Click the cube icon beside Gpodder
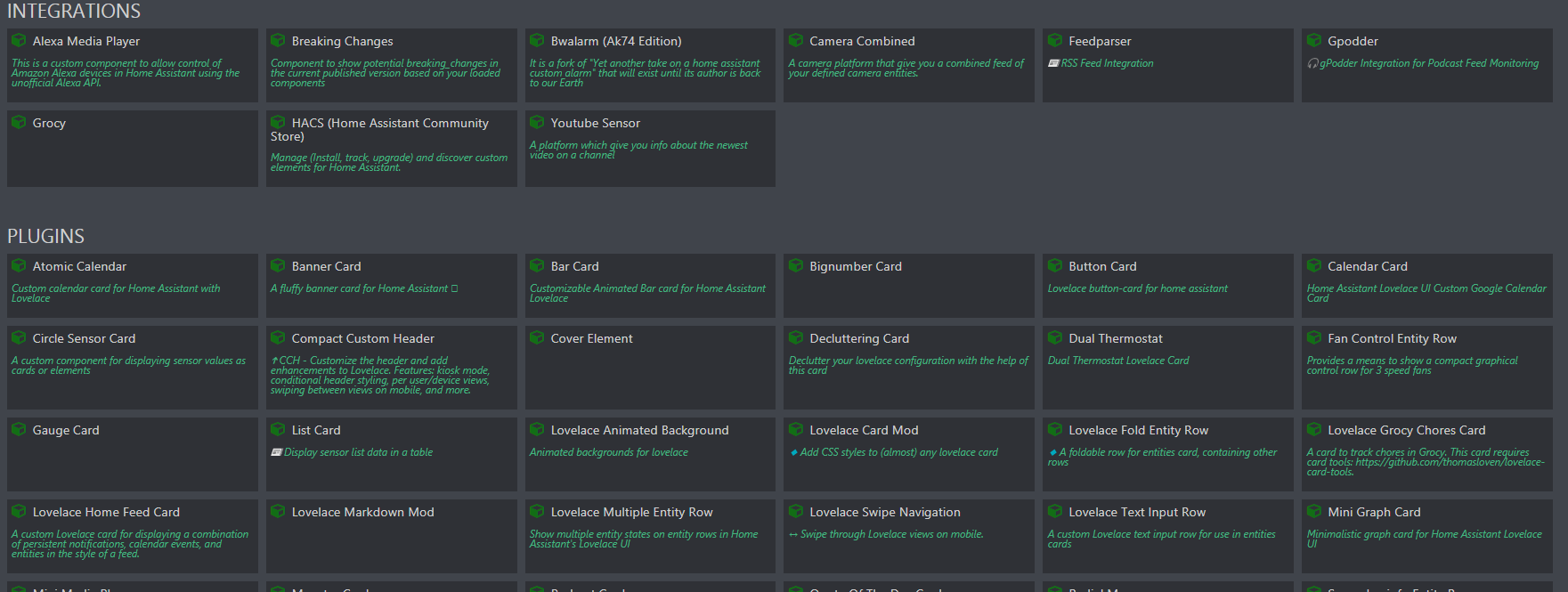The image size is (1568, 592). tap(1314, 40)
